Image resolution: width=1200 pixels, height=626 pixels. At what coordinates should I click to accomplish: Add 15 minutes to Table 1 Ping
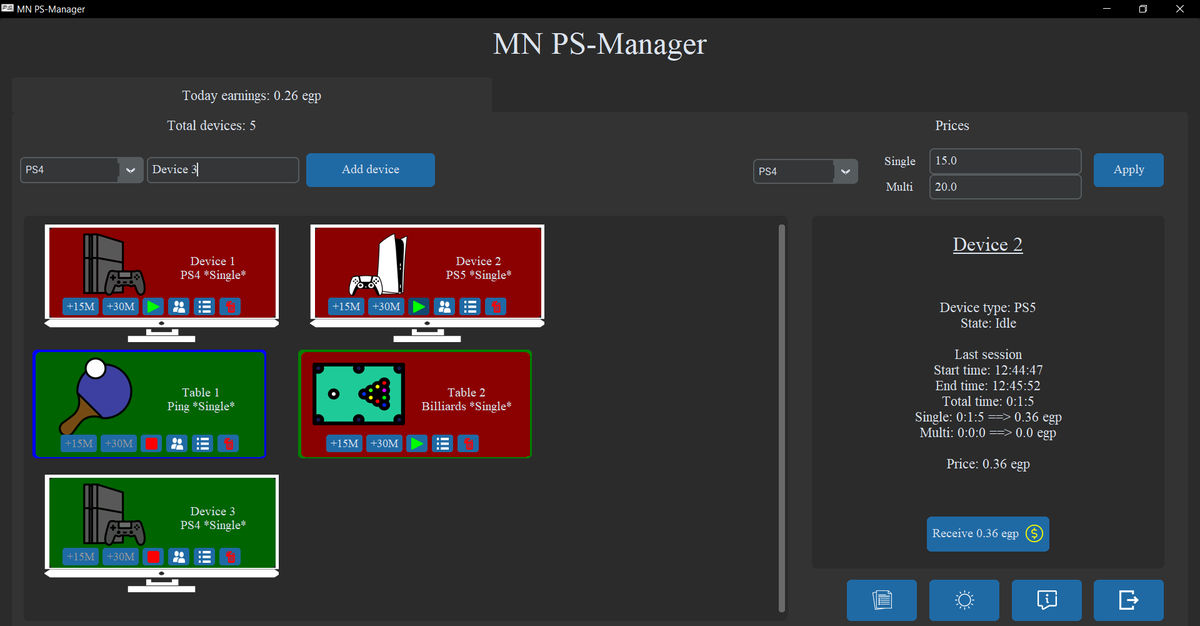[x=79, y=443]
